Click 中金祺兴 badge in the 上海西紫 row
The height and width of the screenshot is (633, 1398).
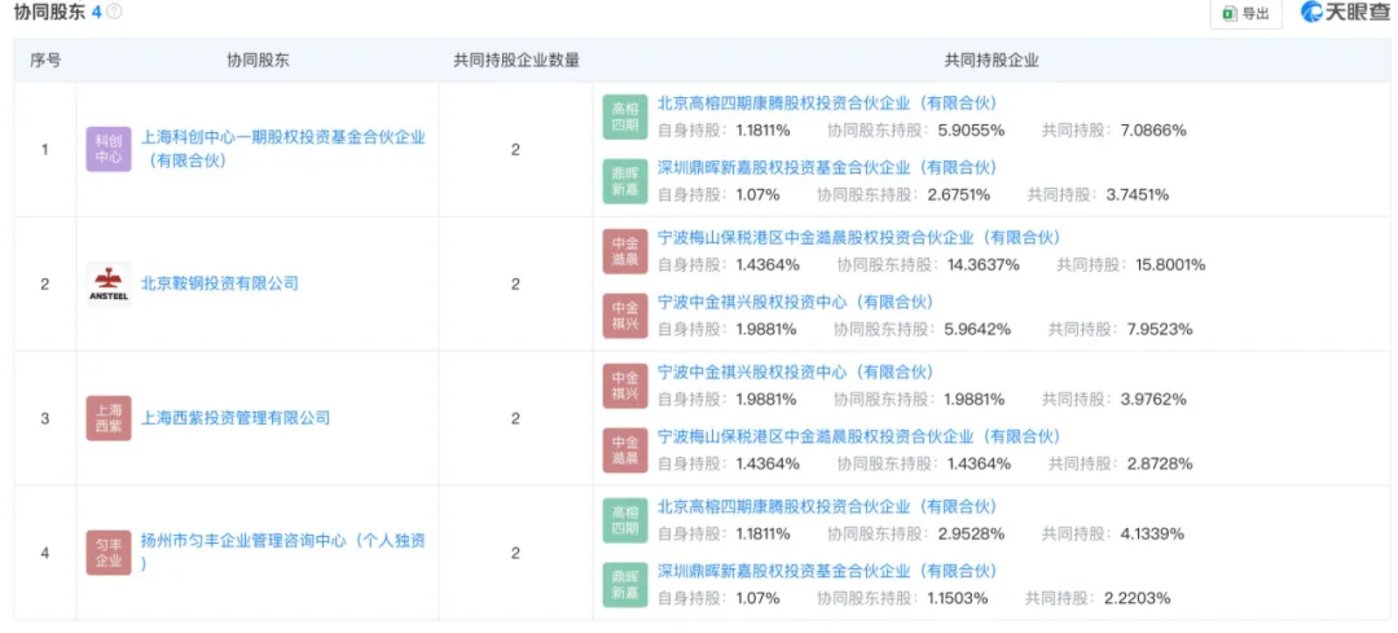pos(625,385)
